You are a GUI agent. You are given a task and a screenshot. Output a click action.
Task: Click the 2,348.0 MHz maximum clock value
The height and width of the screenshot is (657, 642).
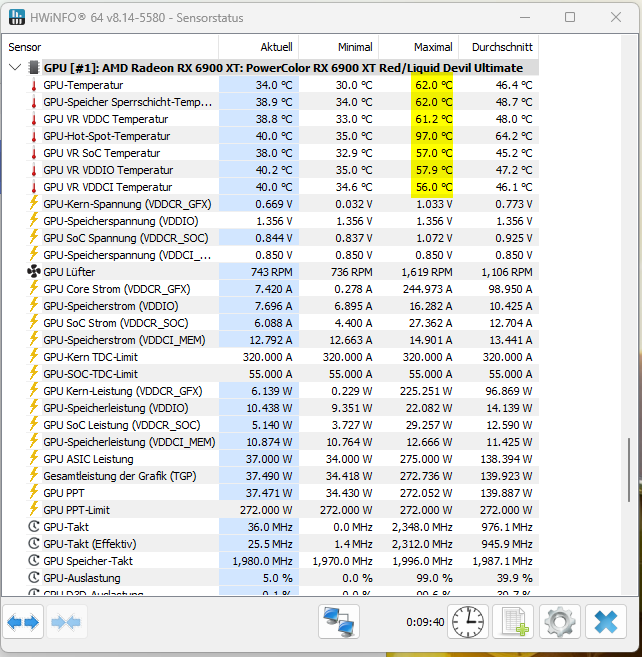(422, 527)
